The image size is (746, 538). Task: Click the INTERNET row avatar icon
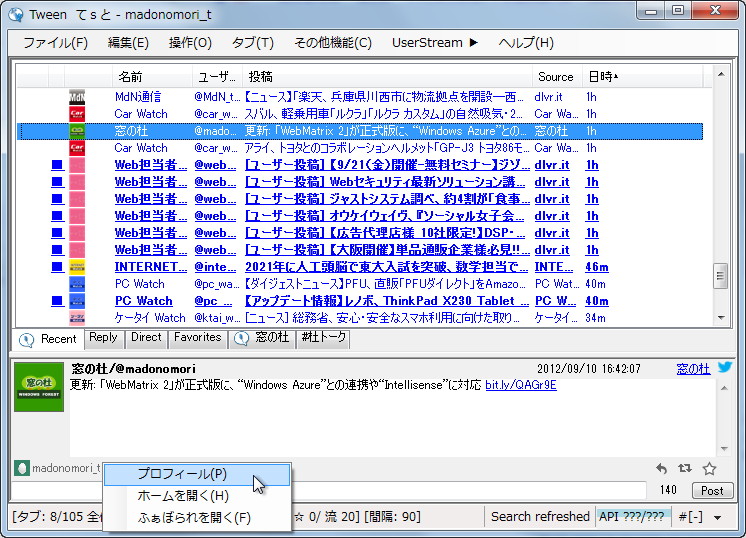point(77,267)
